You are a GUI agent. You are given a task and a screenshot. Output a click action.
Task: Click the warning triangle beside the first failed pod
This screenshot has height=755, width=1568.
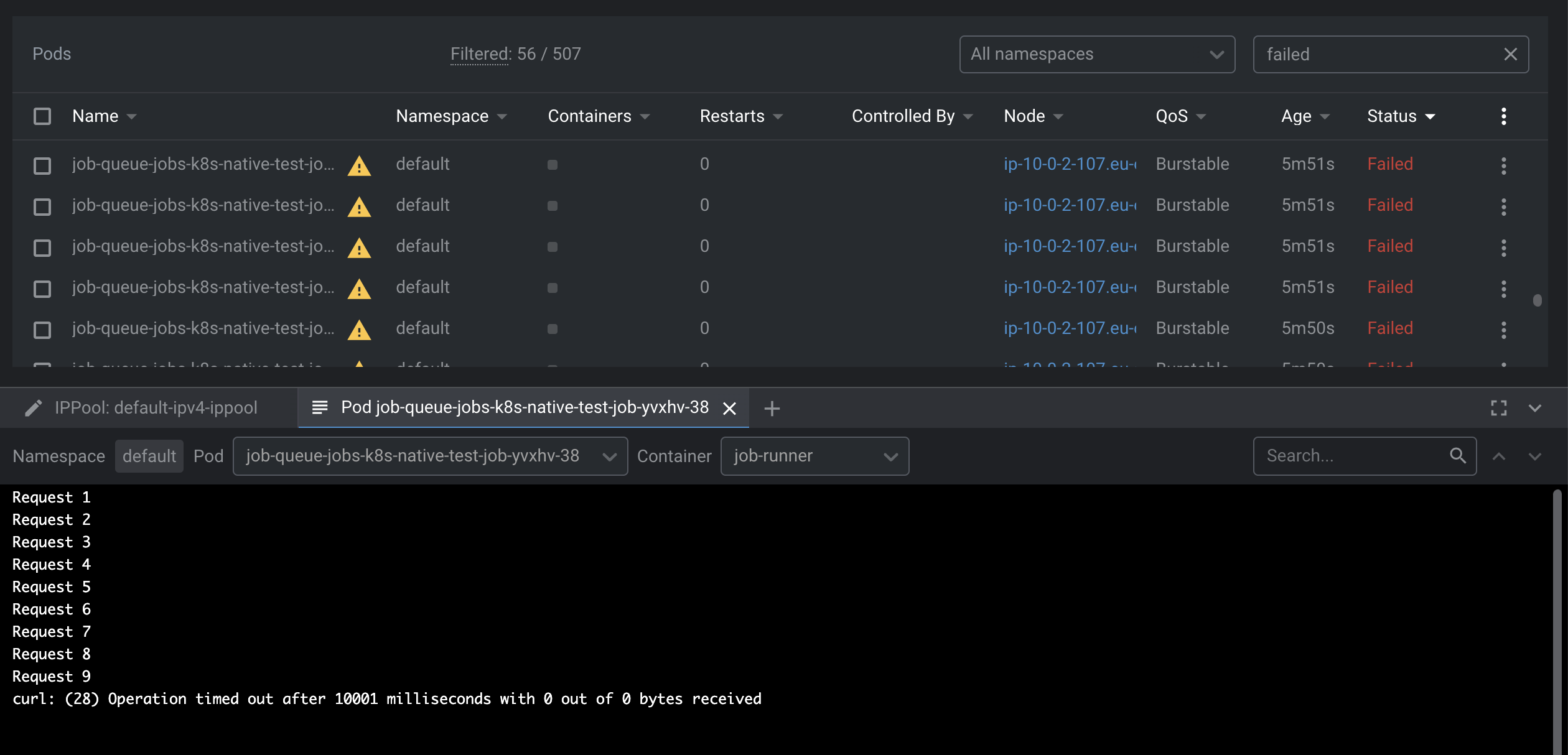point(359,165)
